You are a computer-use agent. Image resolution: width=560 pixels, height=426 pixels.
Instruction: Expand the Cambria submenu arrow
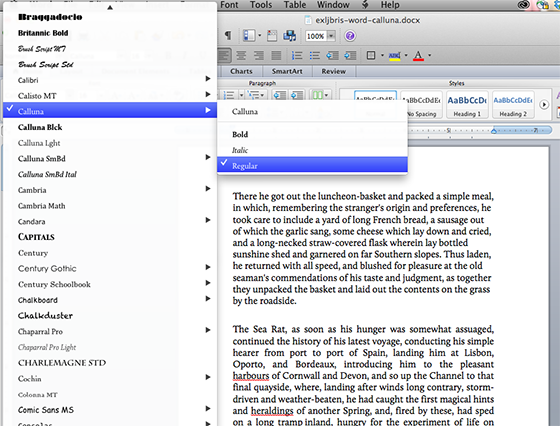[x=208, y=189]
